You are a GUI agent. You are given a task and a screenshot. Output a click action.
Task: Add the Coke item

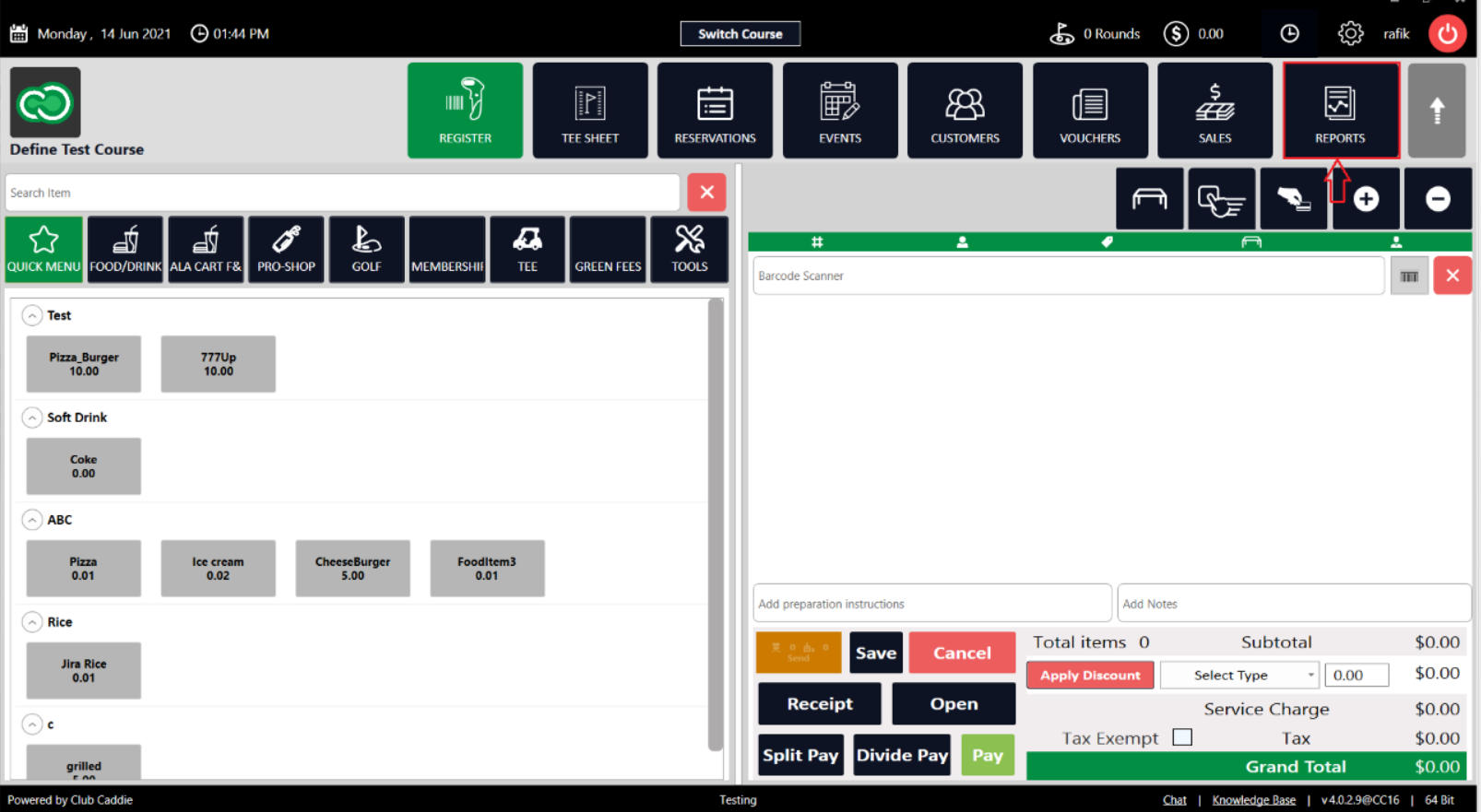pyautogui.click(x=84, y=466)
